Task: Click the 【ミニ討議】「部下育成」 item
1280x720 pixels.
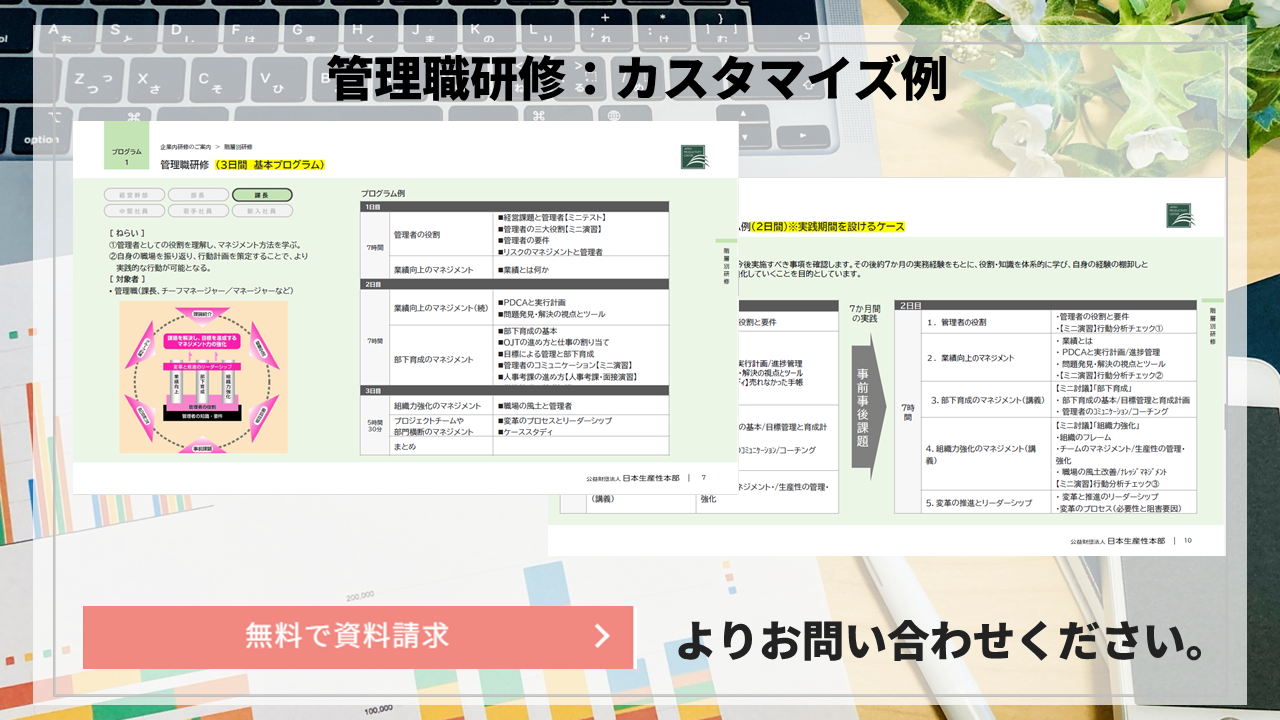Action: coord(1092,388)
